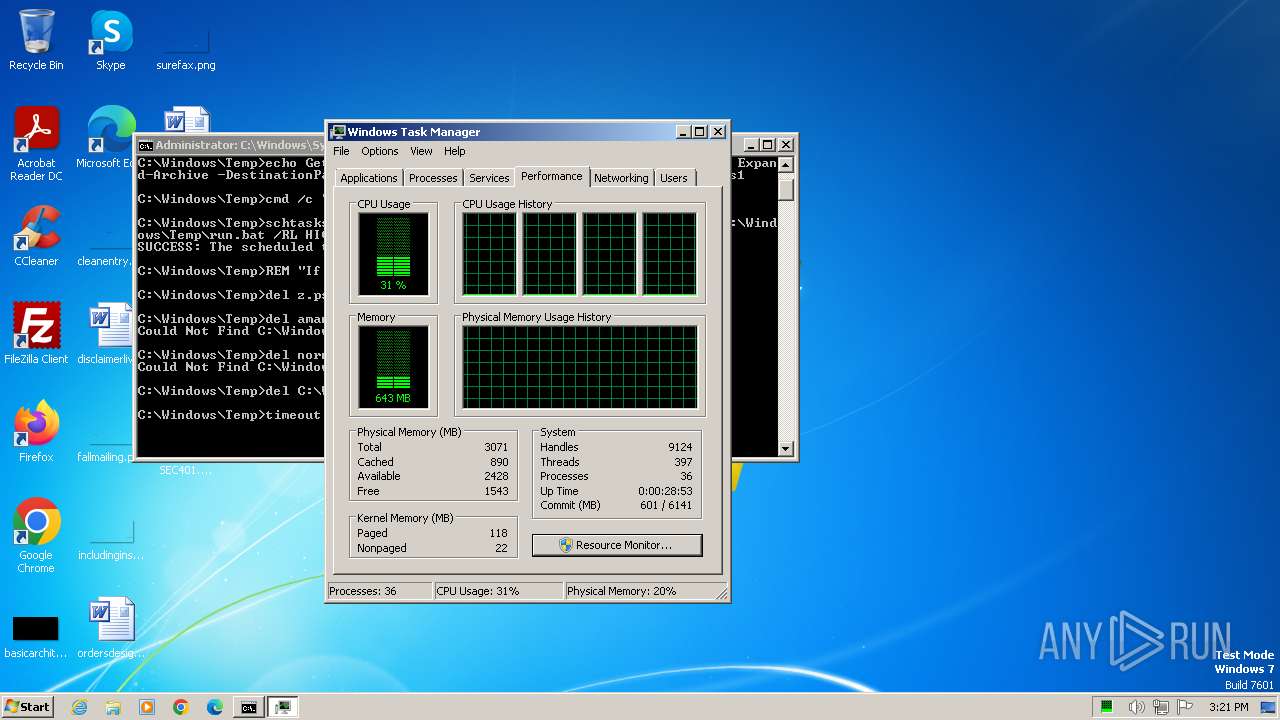Click network status tray icon
The width and height of the screenshot is (1280, 720).
1160,707
